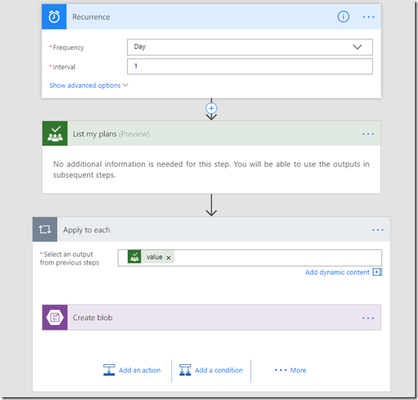Click the dynamic content panel icon
Viewport: 418px width, 400px height.
tap(377, 272)
